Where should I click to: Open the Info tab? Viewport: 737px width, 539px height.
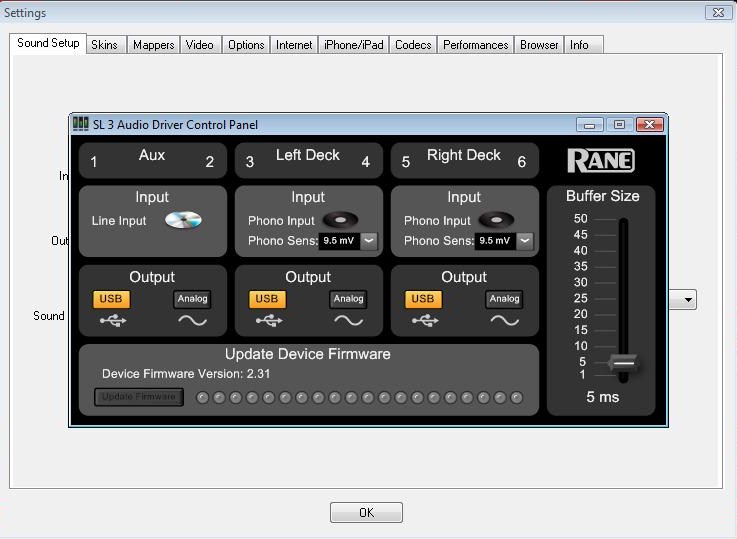pyautogui.click(x=583, y=45)
